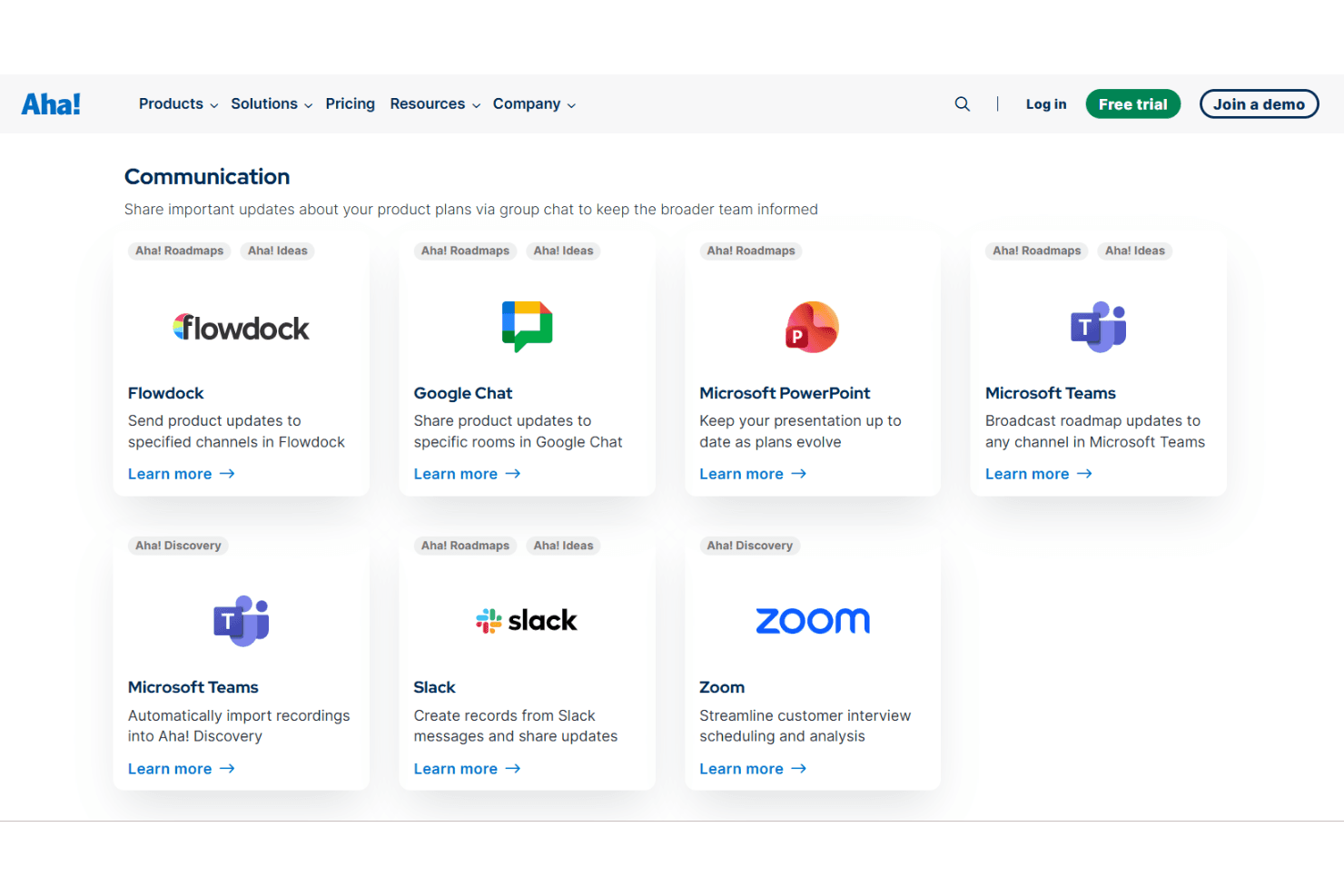Screen dimensions: 1344x896
Task: Click the Zoom logo
Action: click(813, 621)
